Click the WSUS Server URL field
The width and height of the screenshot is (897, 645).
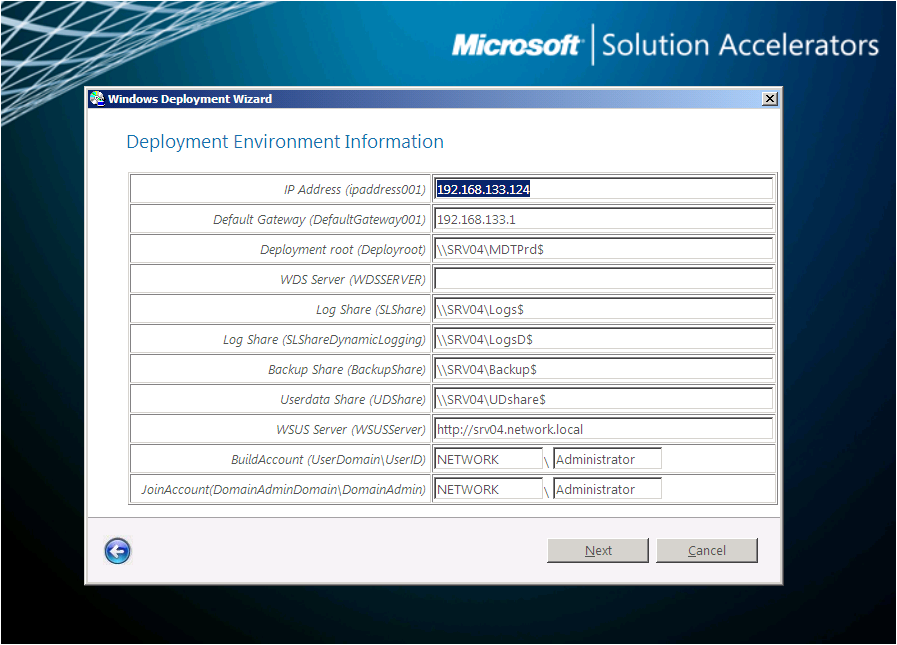(x=603, y=429)
